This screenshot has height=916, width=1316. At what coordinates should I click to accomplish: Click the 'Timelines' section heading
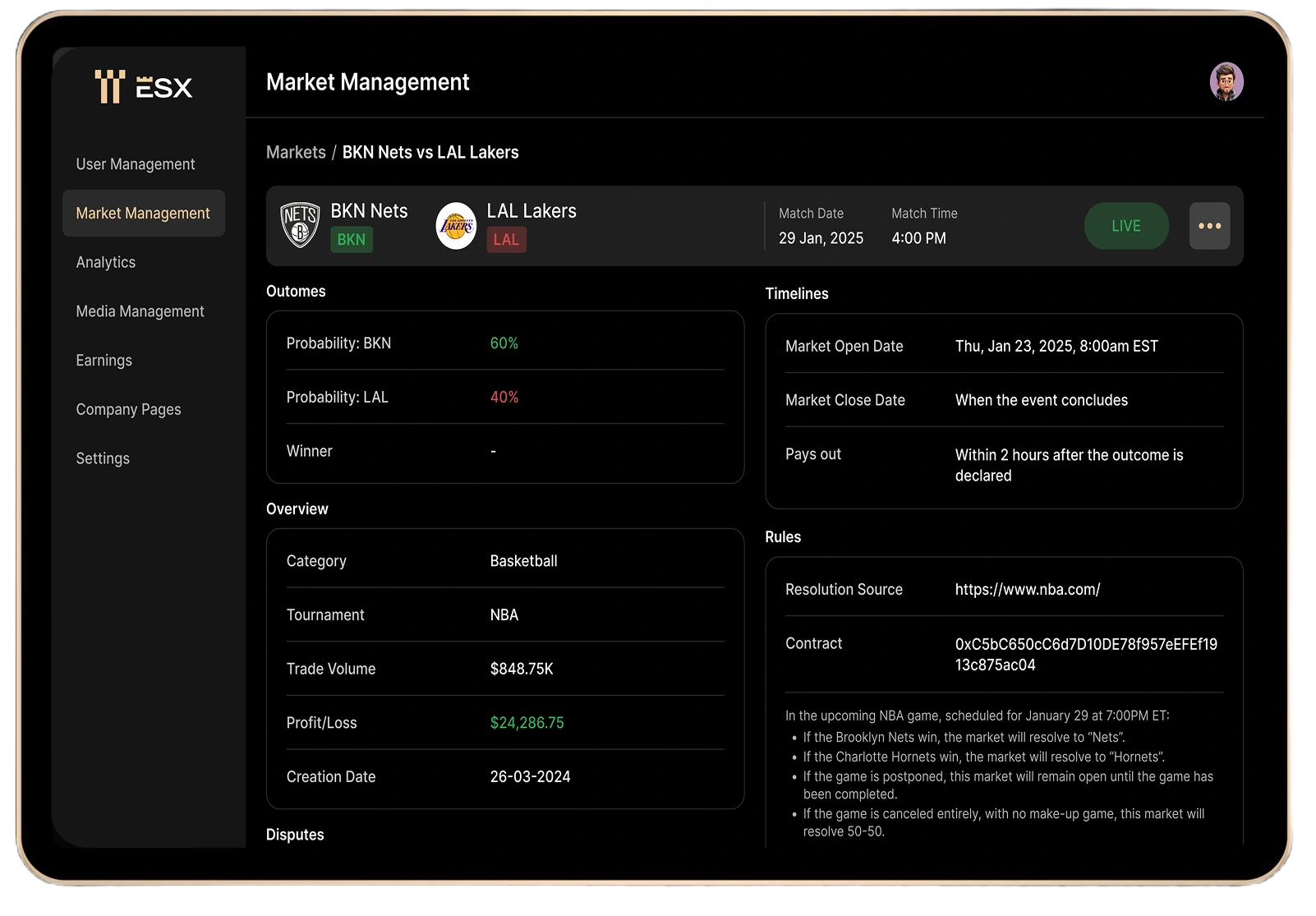(796, 294)
